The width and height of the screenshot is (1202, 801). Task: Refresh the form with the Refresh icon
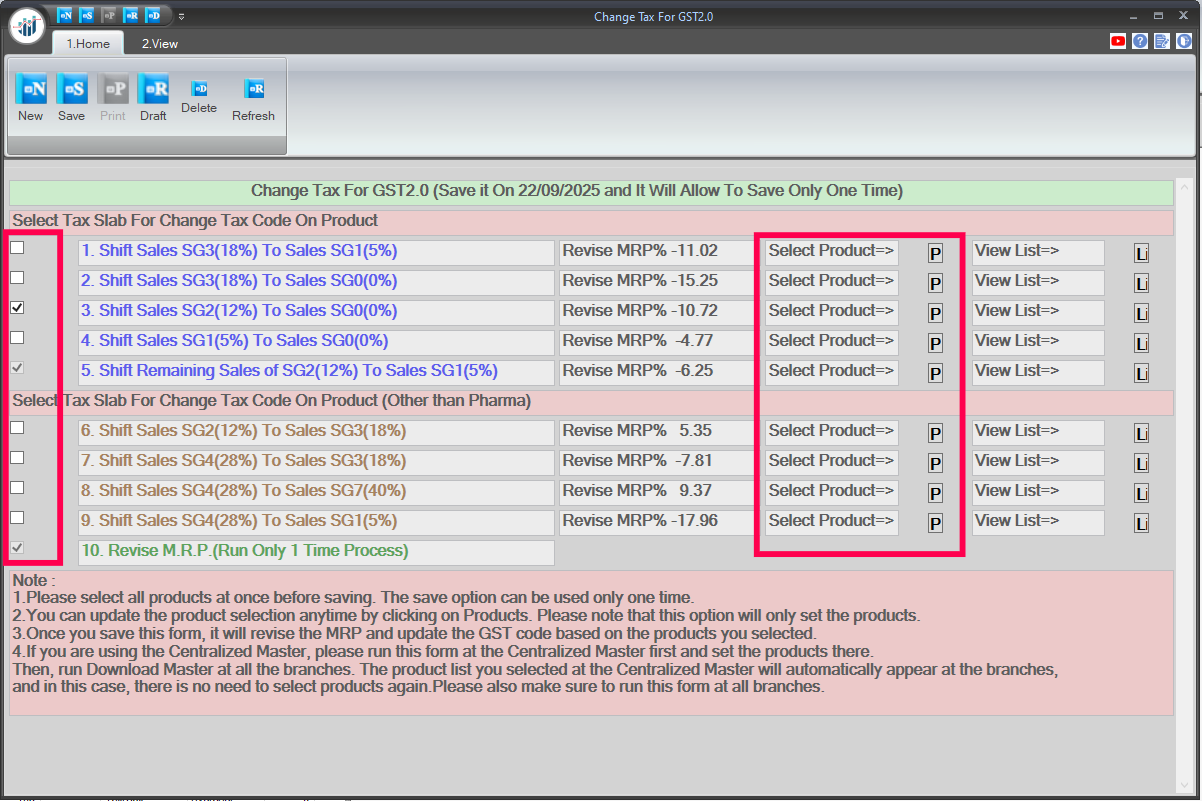click(254, 90)
